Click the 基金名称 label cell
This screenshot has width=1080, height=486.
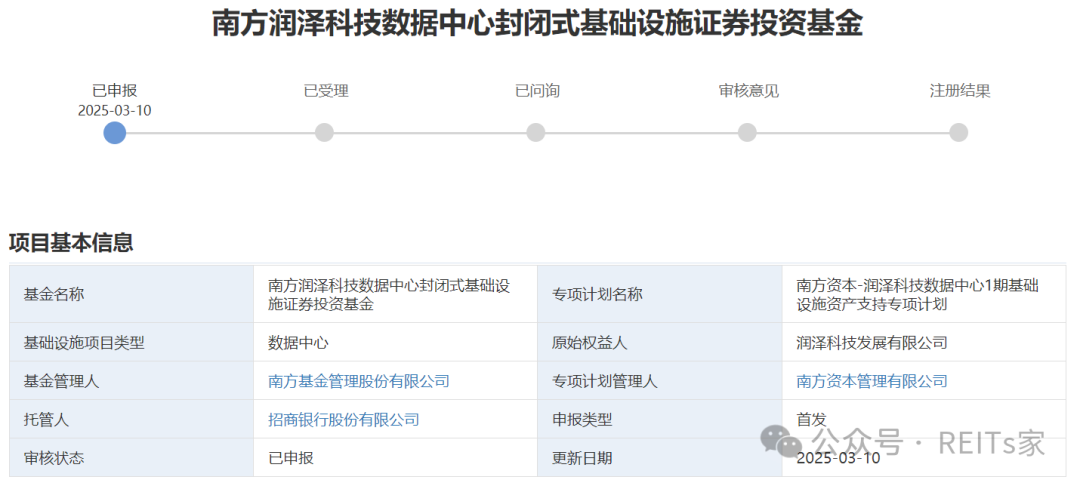132,294
